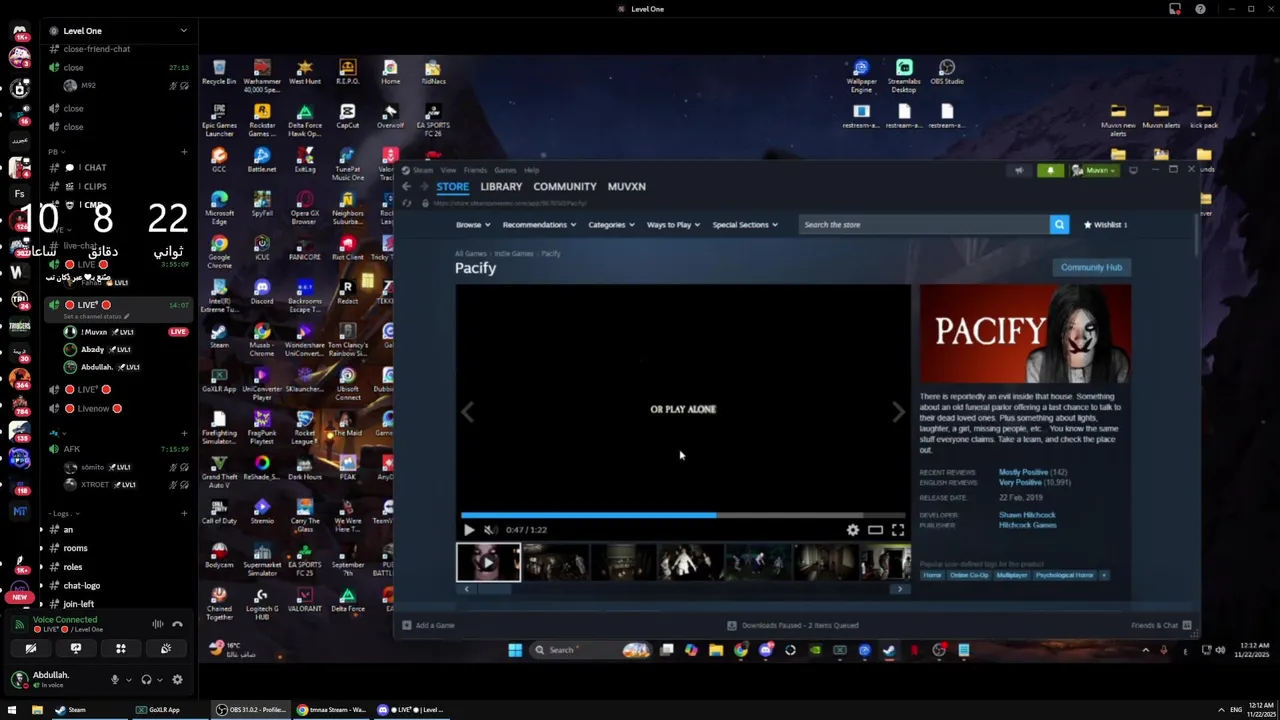
Task: Open the MUVXN profile tab in Steam
Action: tap(627, 186)
